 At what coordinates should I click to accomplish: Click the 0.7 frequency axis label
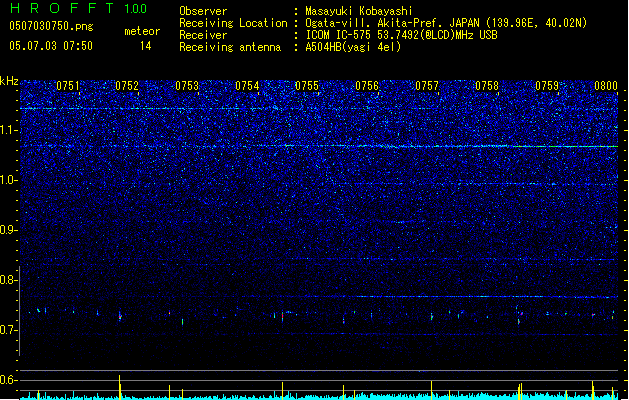point(8,330)
